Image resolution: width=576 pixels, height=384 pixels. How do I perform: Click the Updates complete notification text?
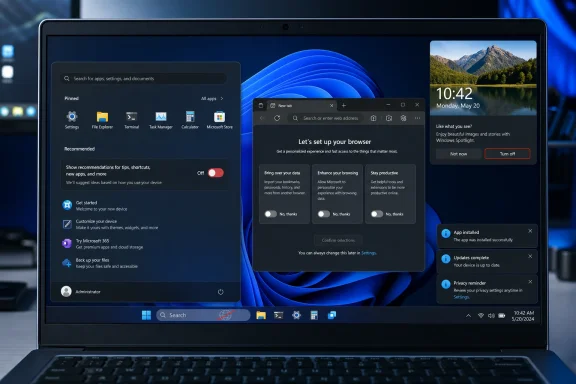476,261
